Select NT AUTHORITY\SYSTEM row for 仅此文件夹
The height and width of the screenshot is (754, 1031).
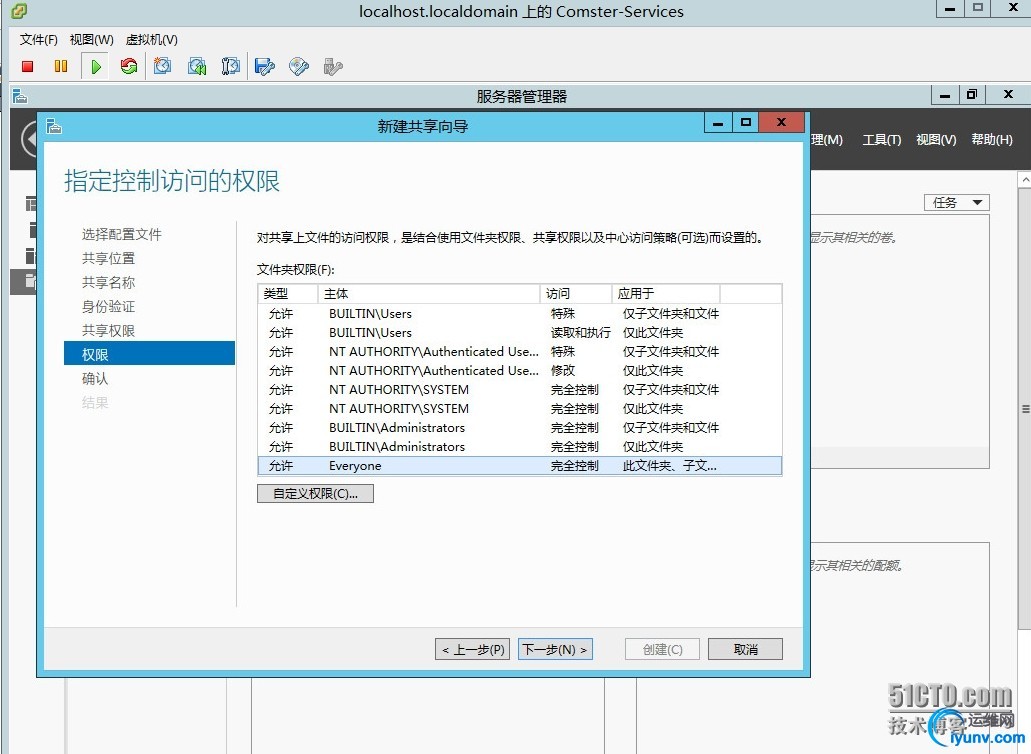pyautogui.click(x=520, y=408)
